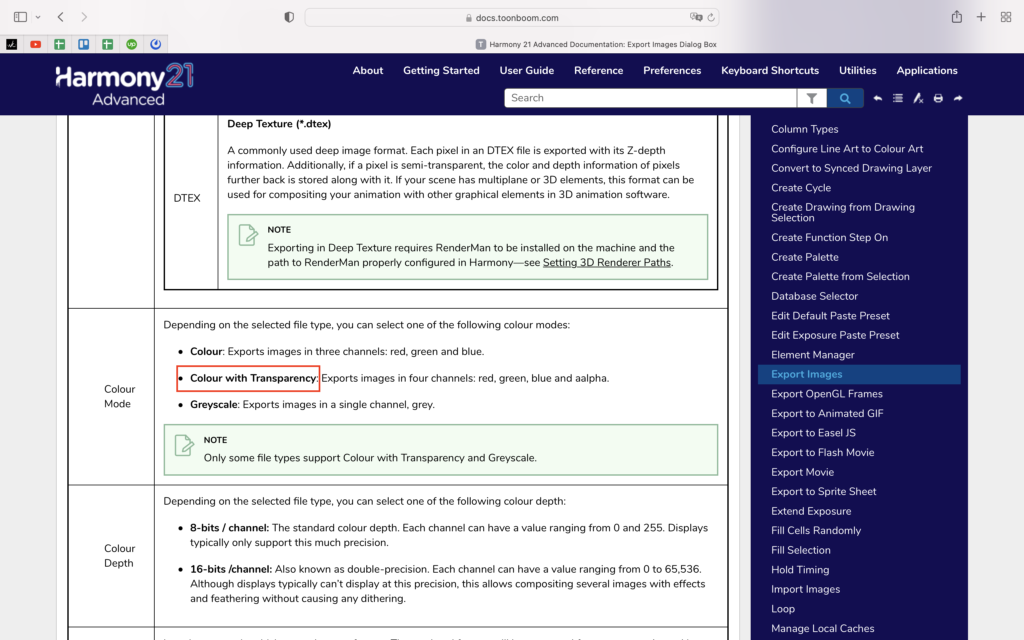This screenshot has height=640, width=1024.
Task: Open Database Selector in the sidebar
Action: (x=814, y=296)
